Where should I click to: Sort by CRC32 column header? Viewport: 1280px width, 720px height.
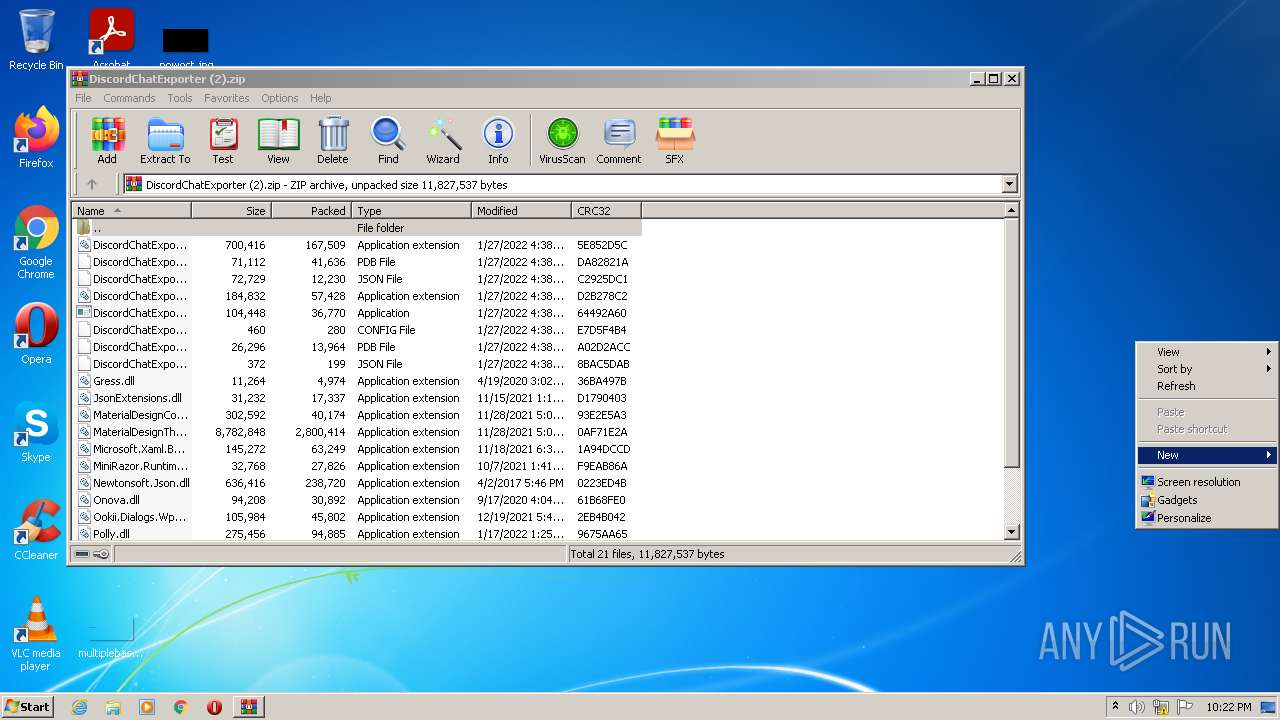pyautogui.click(x=606, y=211)
